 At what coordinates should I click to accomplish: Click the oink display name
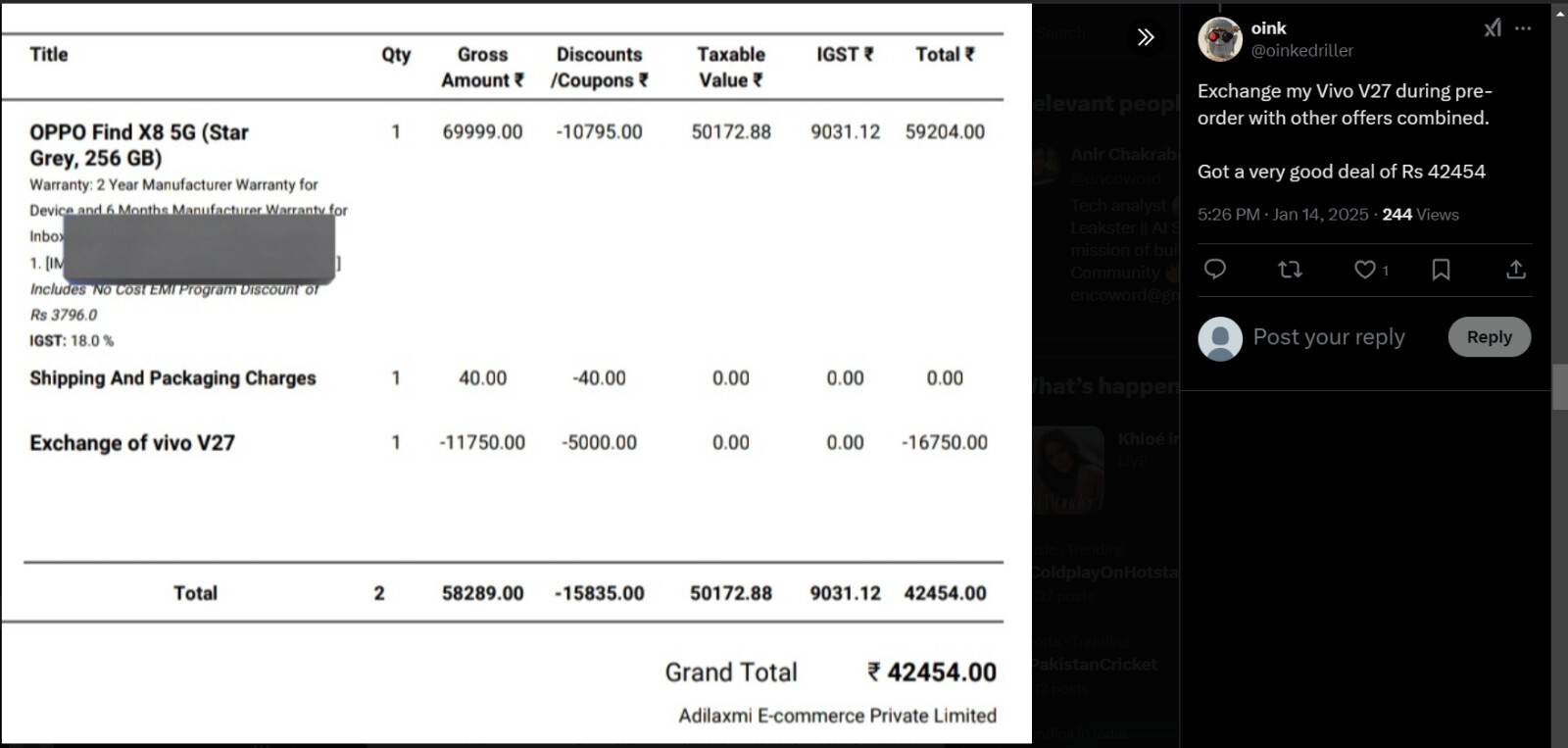click(x=1268, y=28)
